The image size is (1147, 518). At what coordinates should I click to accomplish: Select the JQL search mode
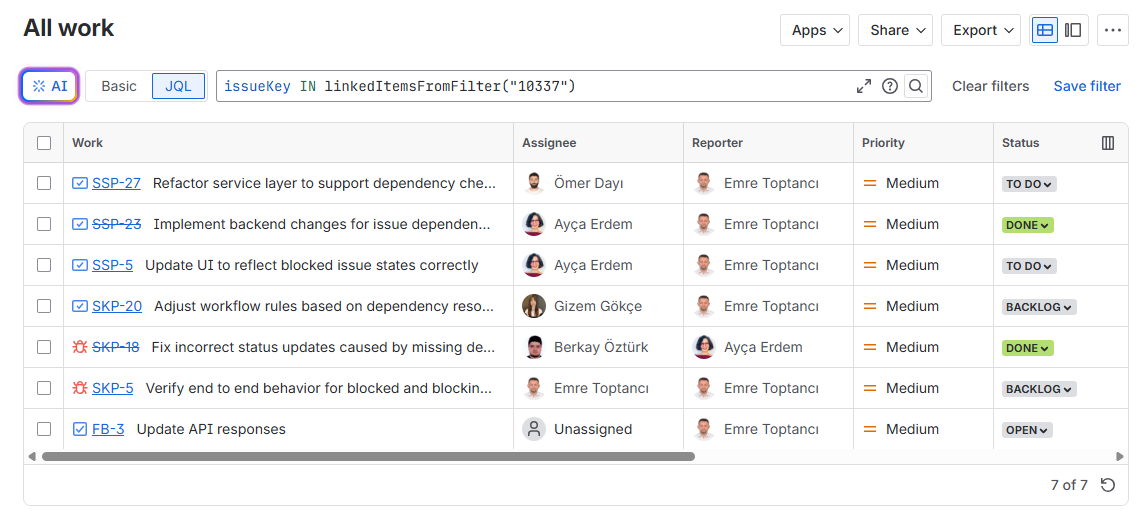click(178, 86)
